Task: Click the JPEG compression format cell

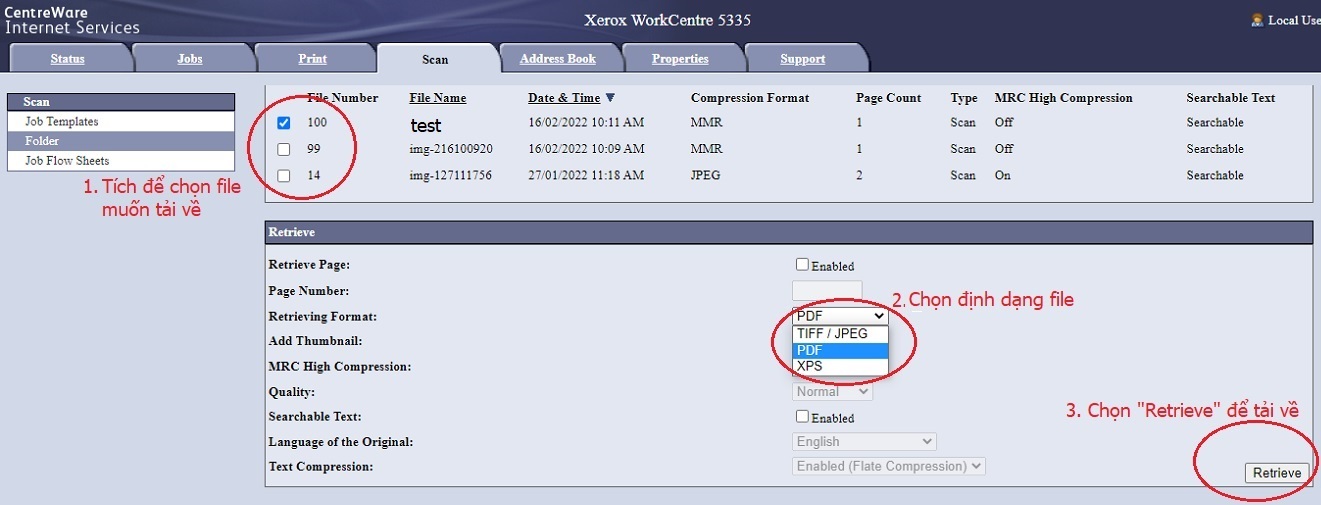Action: [706, 175]
